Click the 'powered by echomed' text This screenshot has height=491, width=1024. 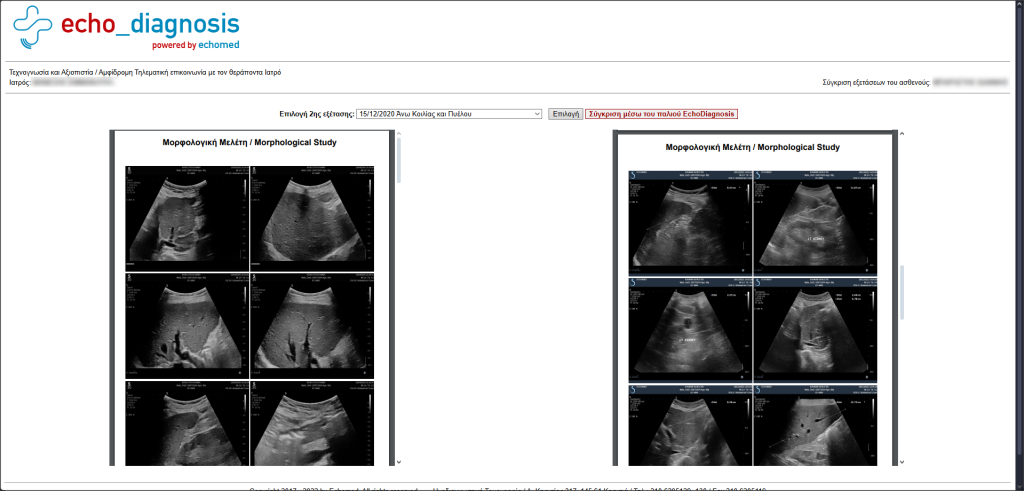click(x=196, y=45)
